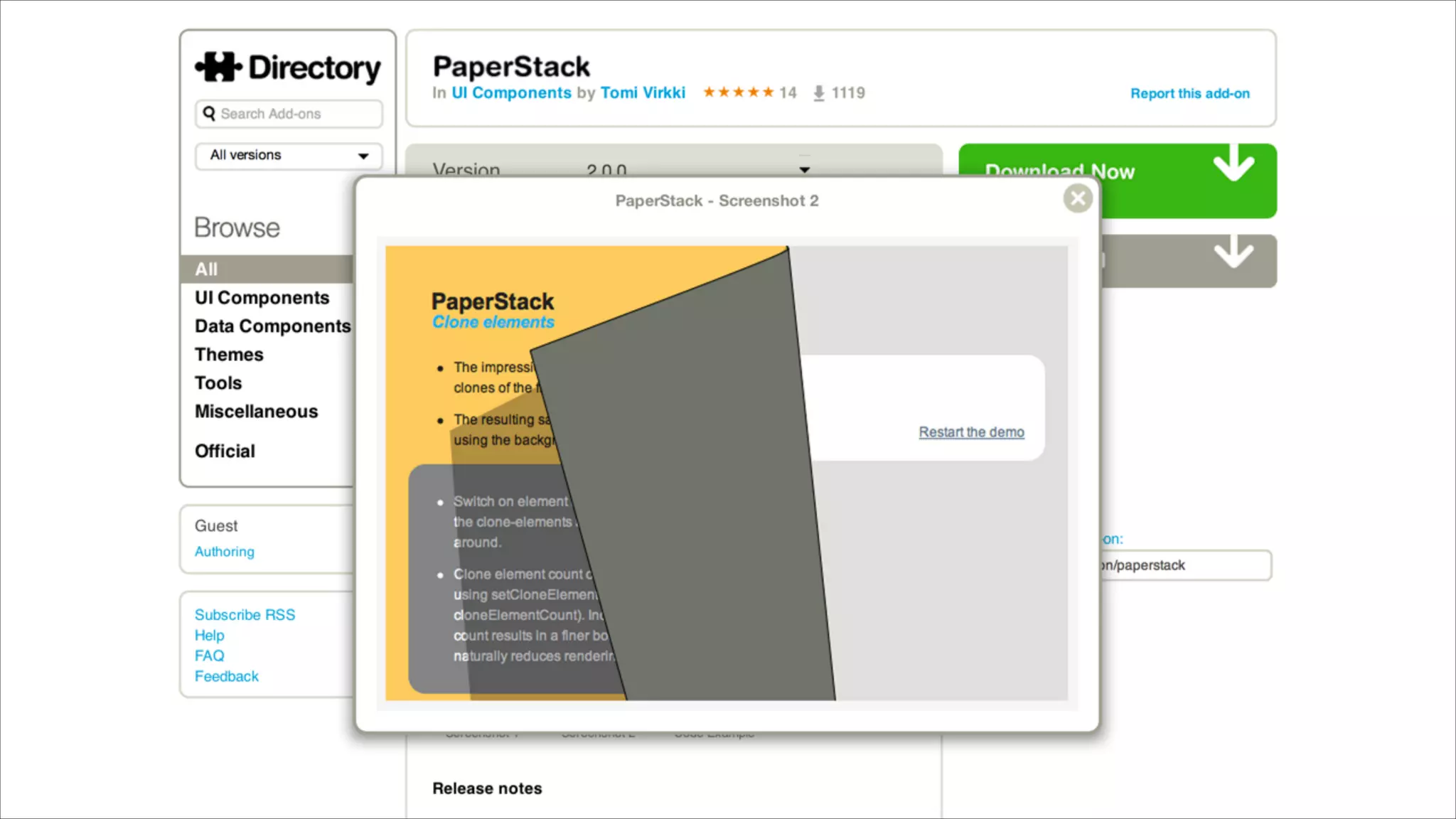Click the Download Now arrow icon

(x=1233, y=164)
